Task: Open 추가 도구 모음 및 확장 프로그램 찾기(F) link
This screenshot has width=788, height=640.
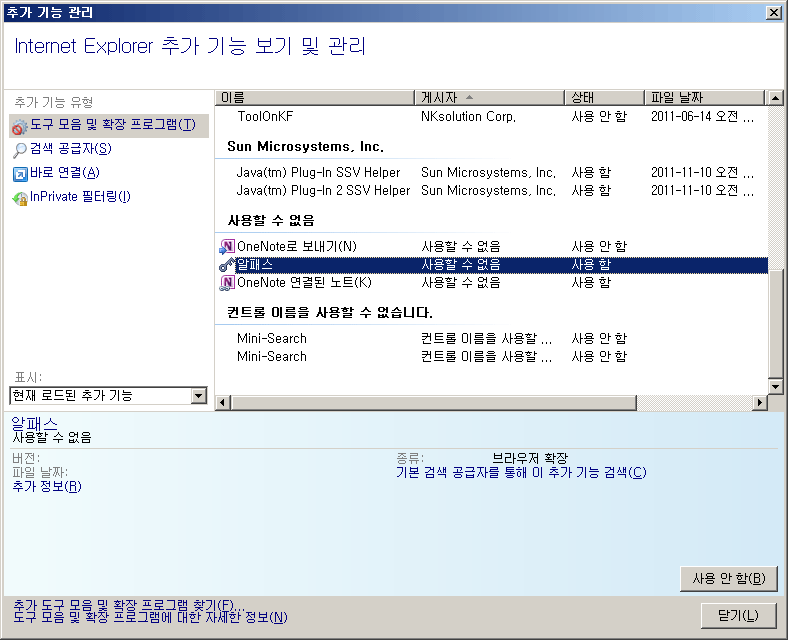Action: click(129, 604)
